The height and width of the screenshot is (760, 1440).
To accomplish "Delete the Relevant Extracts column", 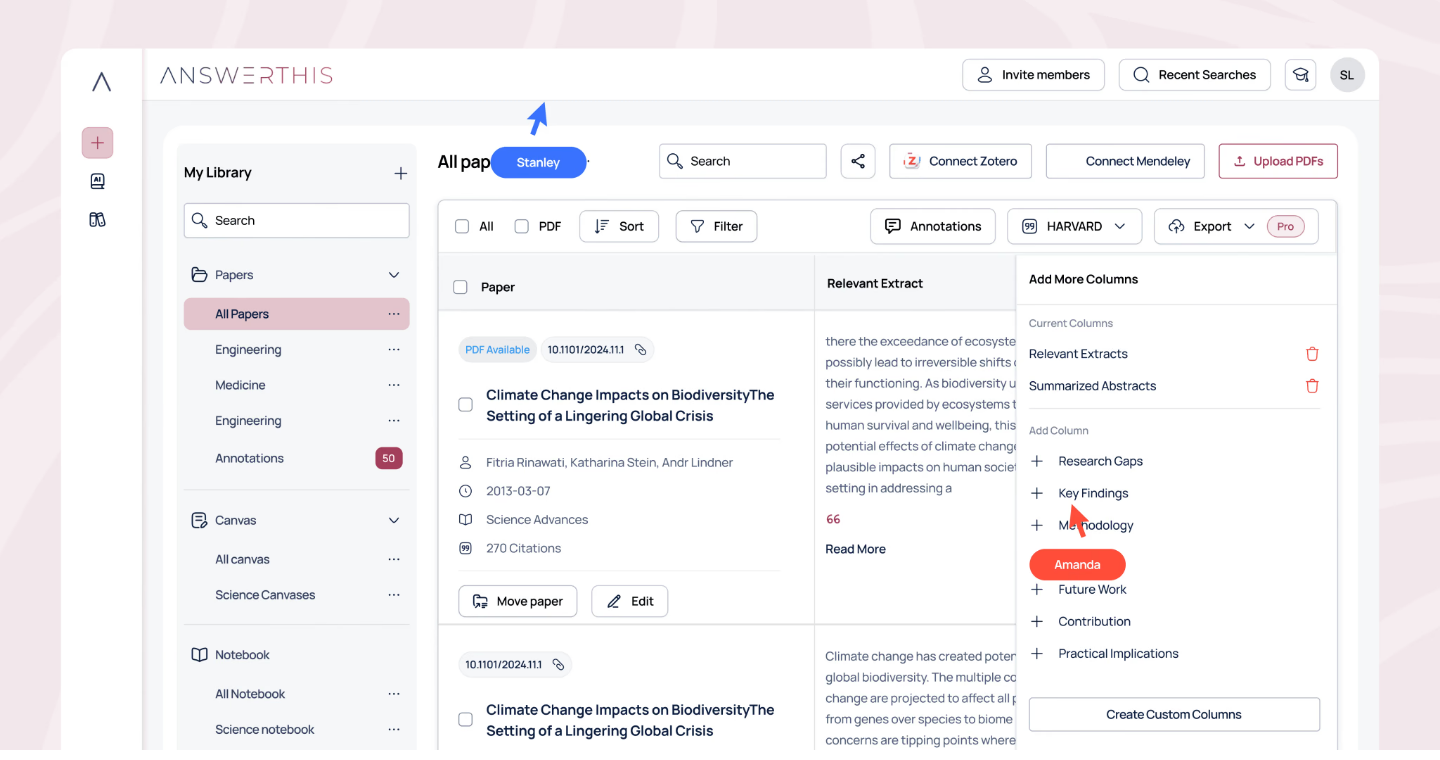I will point(1312,354).
